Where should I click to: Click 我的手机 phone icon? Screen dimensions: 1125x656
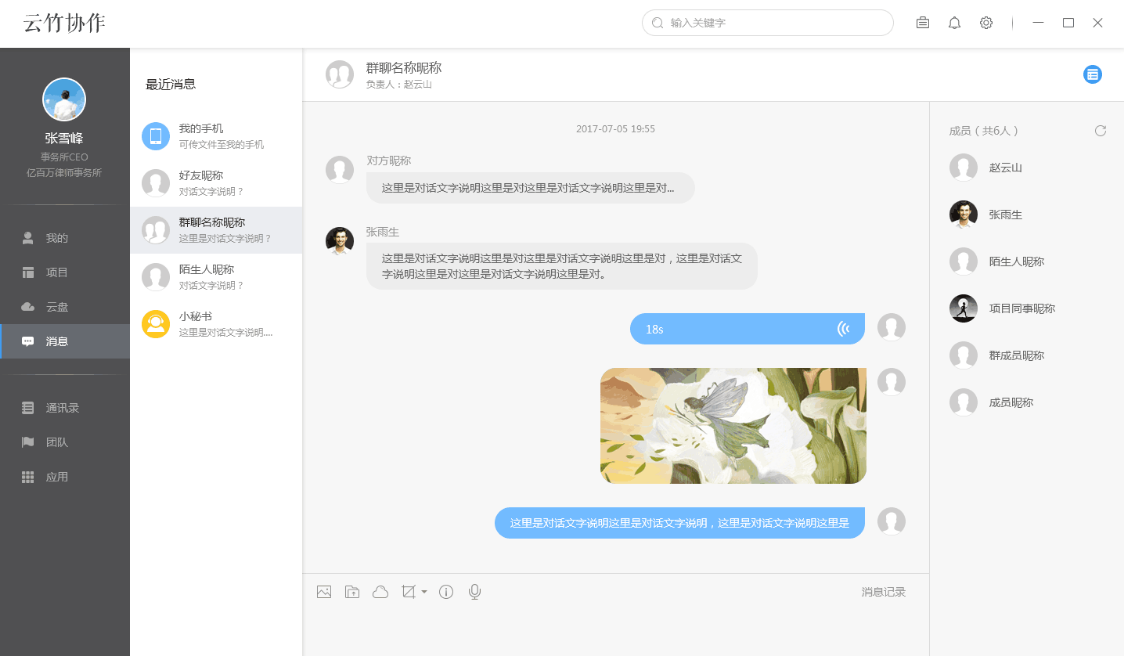(156, 136)
